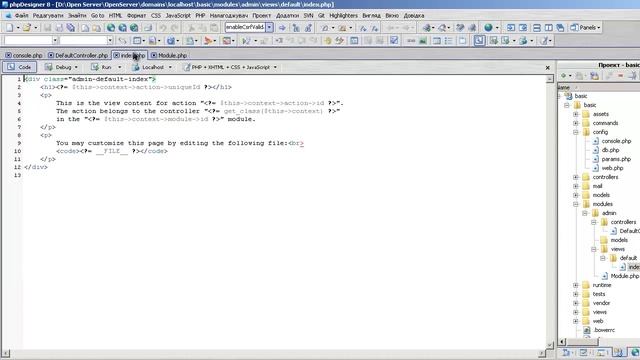Click the green add icon in the project panel

564,76
